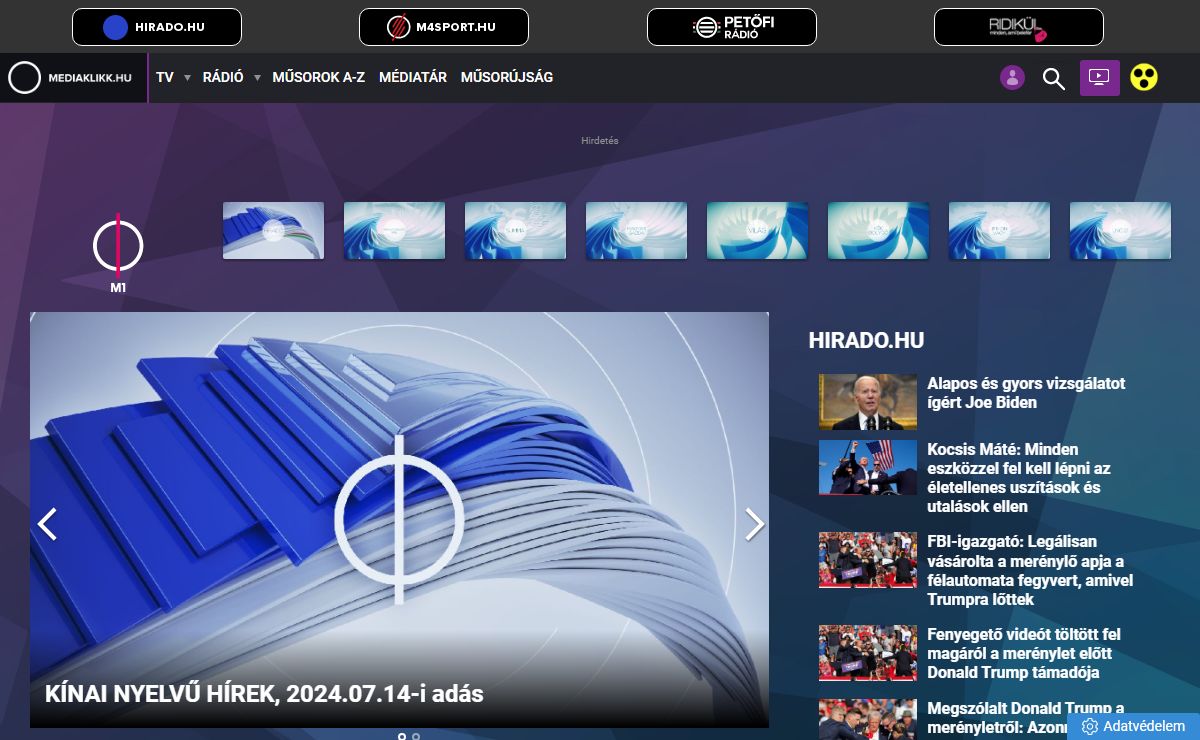The image size is (1200, 740).
Task: Click the search magnifier icon
Action: pyautogui.click(x=1054, y=79)
